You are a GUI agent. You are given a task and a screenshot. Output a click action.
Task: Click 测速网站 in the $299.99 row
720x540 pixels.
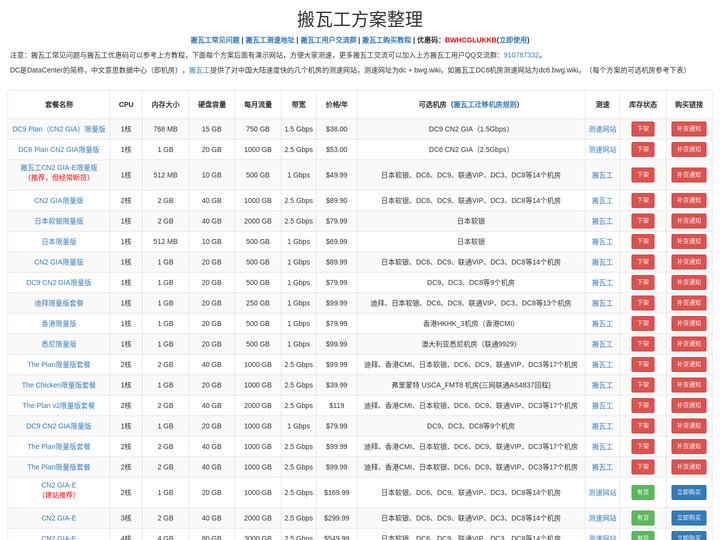(602, 518)
